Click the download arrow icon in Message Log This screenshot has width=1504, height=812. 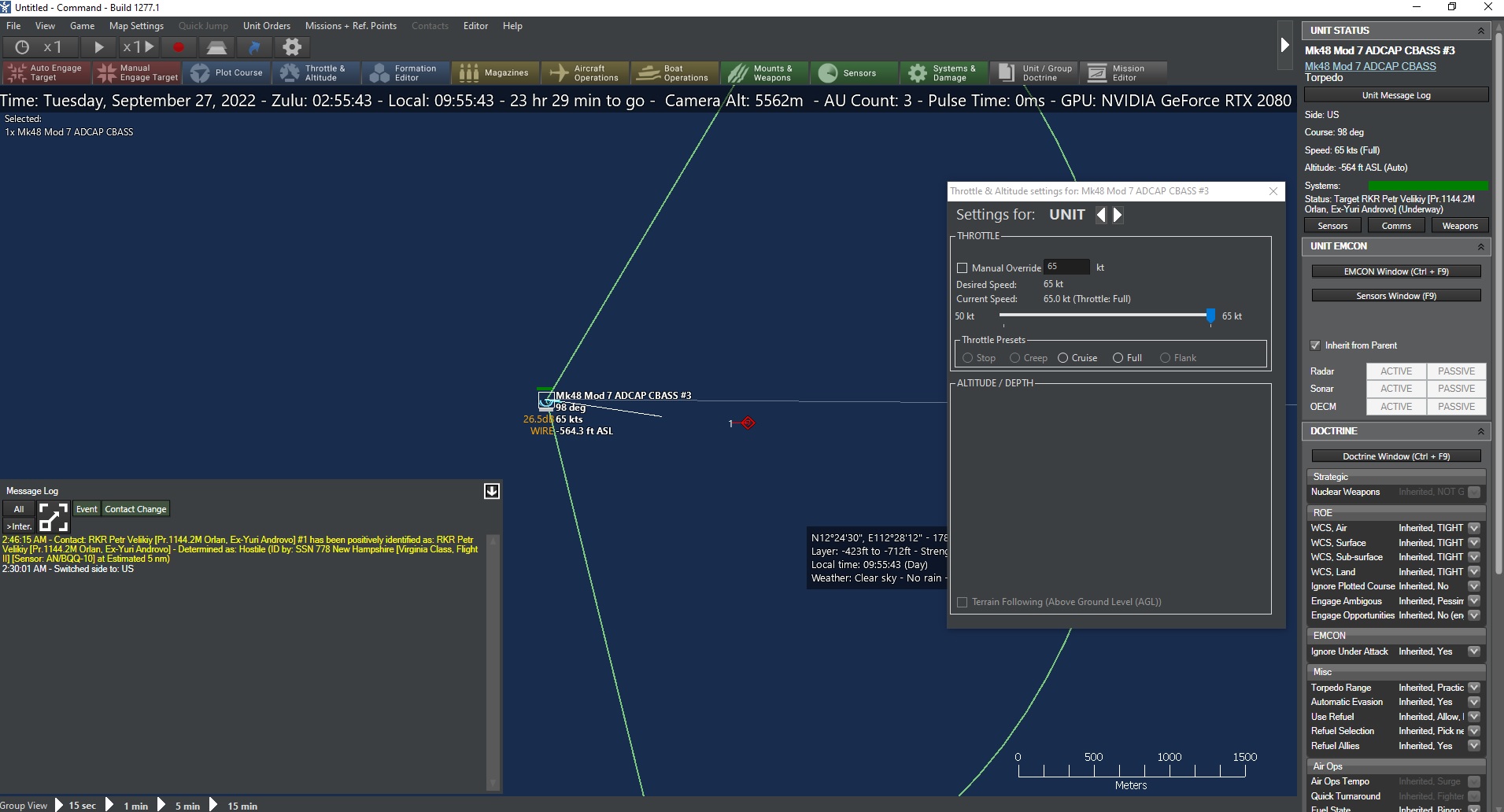492,491
